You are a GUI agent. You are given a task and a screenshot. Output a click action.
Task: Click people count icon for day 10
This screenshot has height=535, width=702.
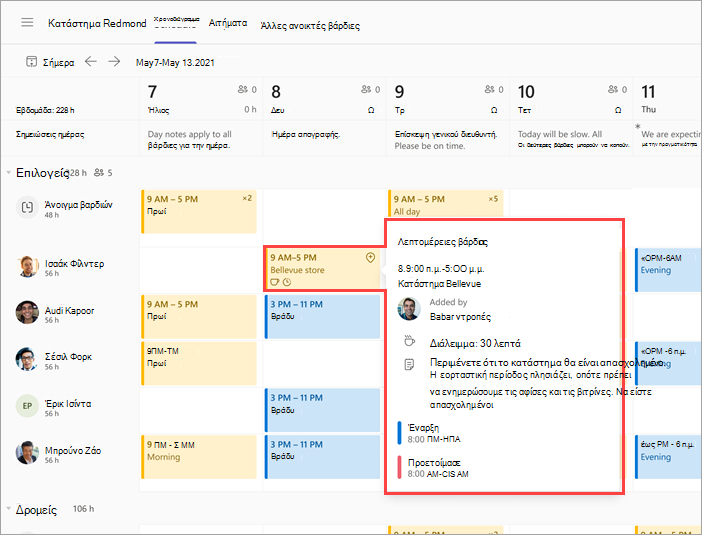point(613,89)
